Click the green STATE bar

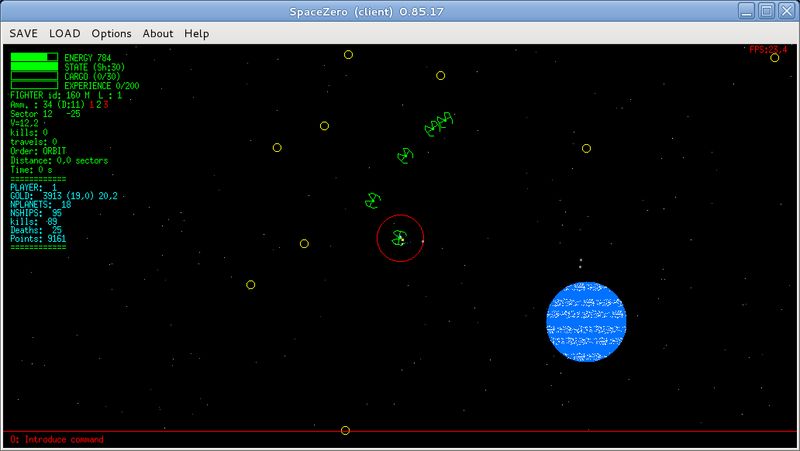point(34,66)
